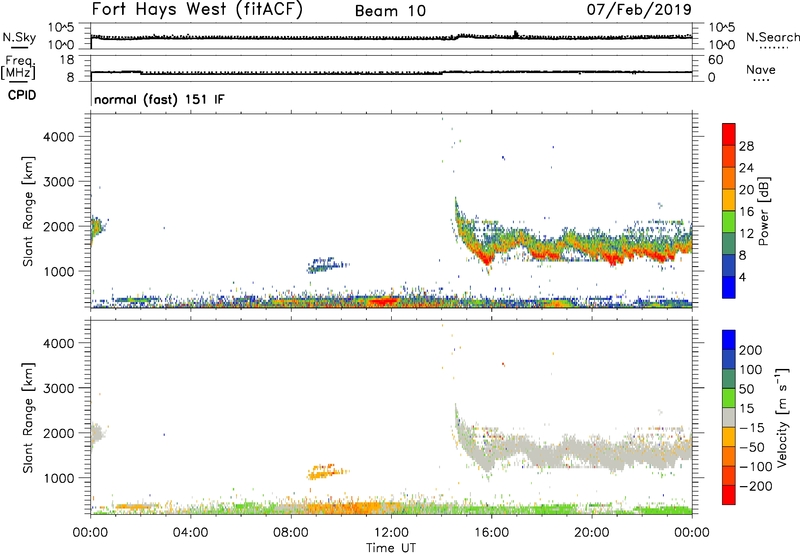The width and height of the screenshot is (800, 554).
Task: Click the "Time UT" axis title
Action: pos(391,548)
